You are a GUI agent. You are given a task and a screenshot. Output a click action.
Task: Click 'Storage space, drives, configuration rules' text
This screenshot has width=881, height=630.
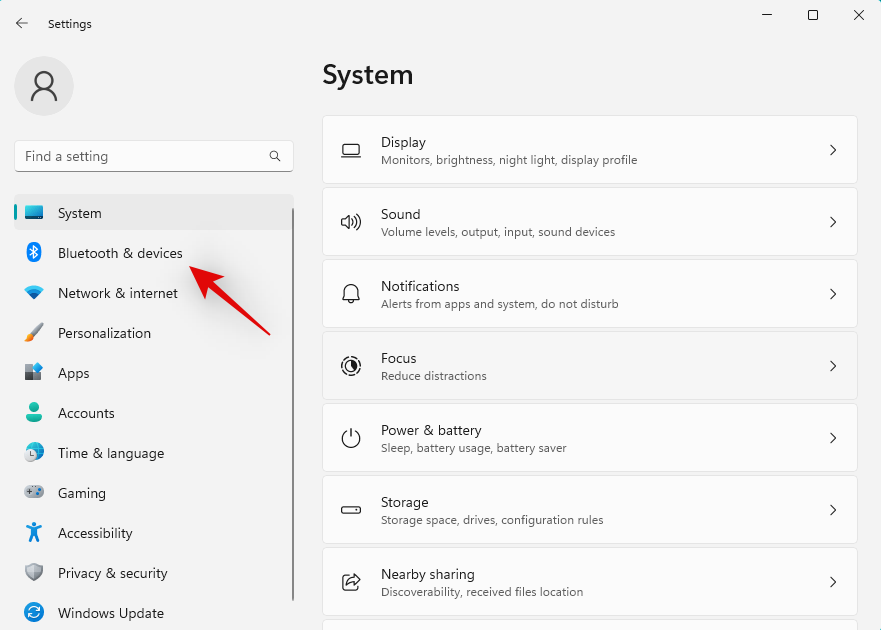(x=492, y=520)
